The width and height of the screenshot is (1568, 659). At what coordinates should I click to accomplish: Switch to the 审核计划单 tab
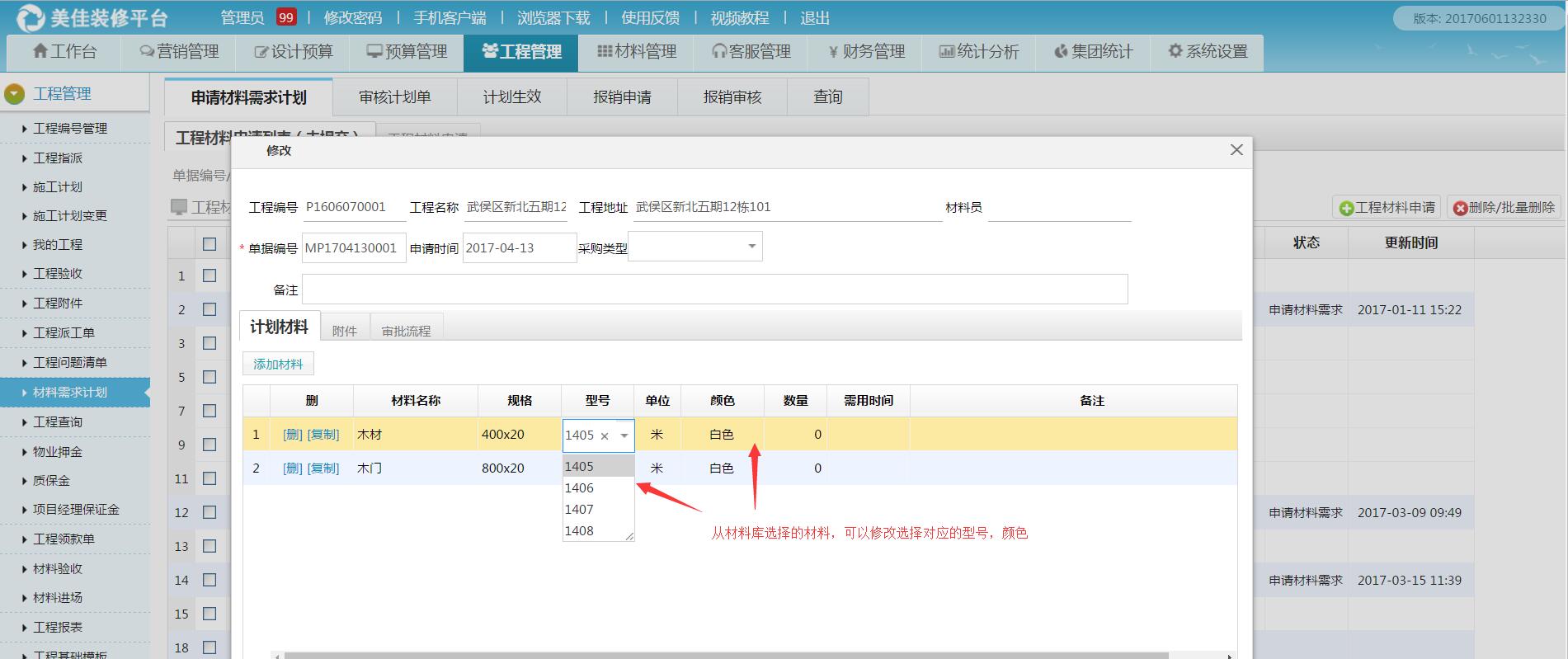click(x=394, y=97)
